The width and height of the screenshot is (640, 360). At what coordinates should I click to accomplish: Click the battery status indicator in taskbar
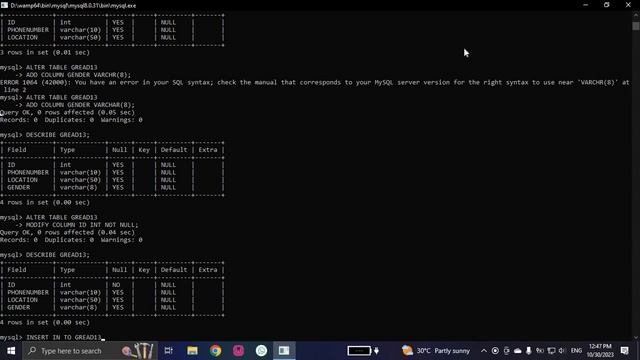tap(363, 351)
